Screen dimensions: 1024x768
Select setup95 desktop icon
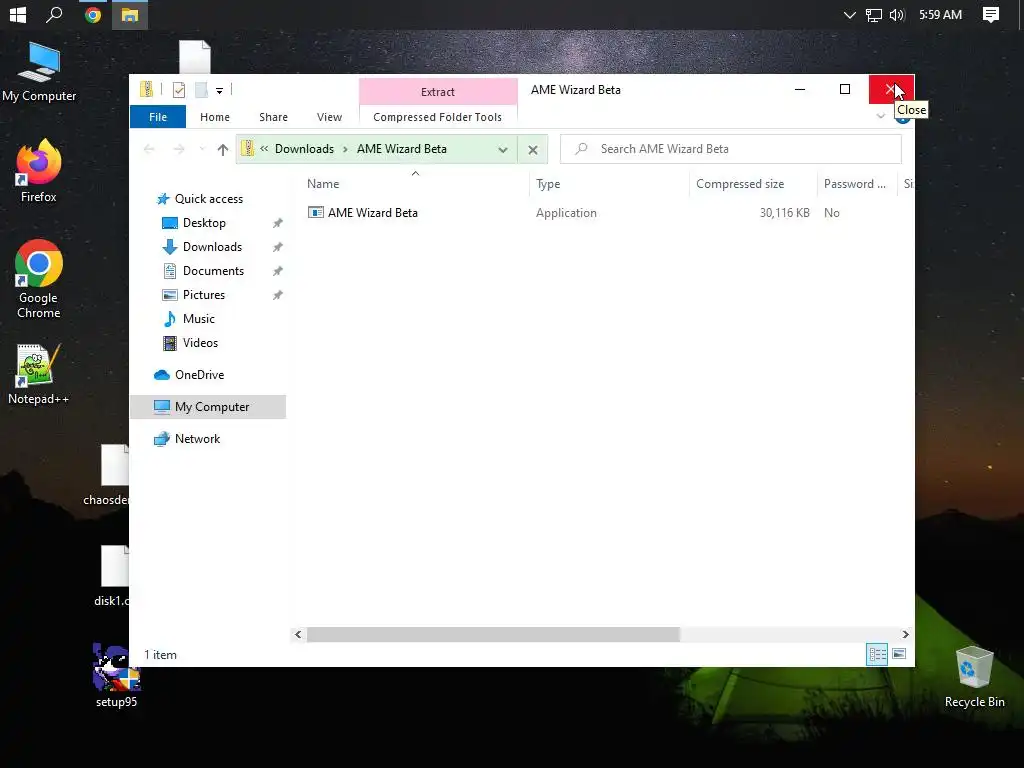(116, 676)
